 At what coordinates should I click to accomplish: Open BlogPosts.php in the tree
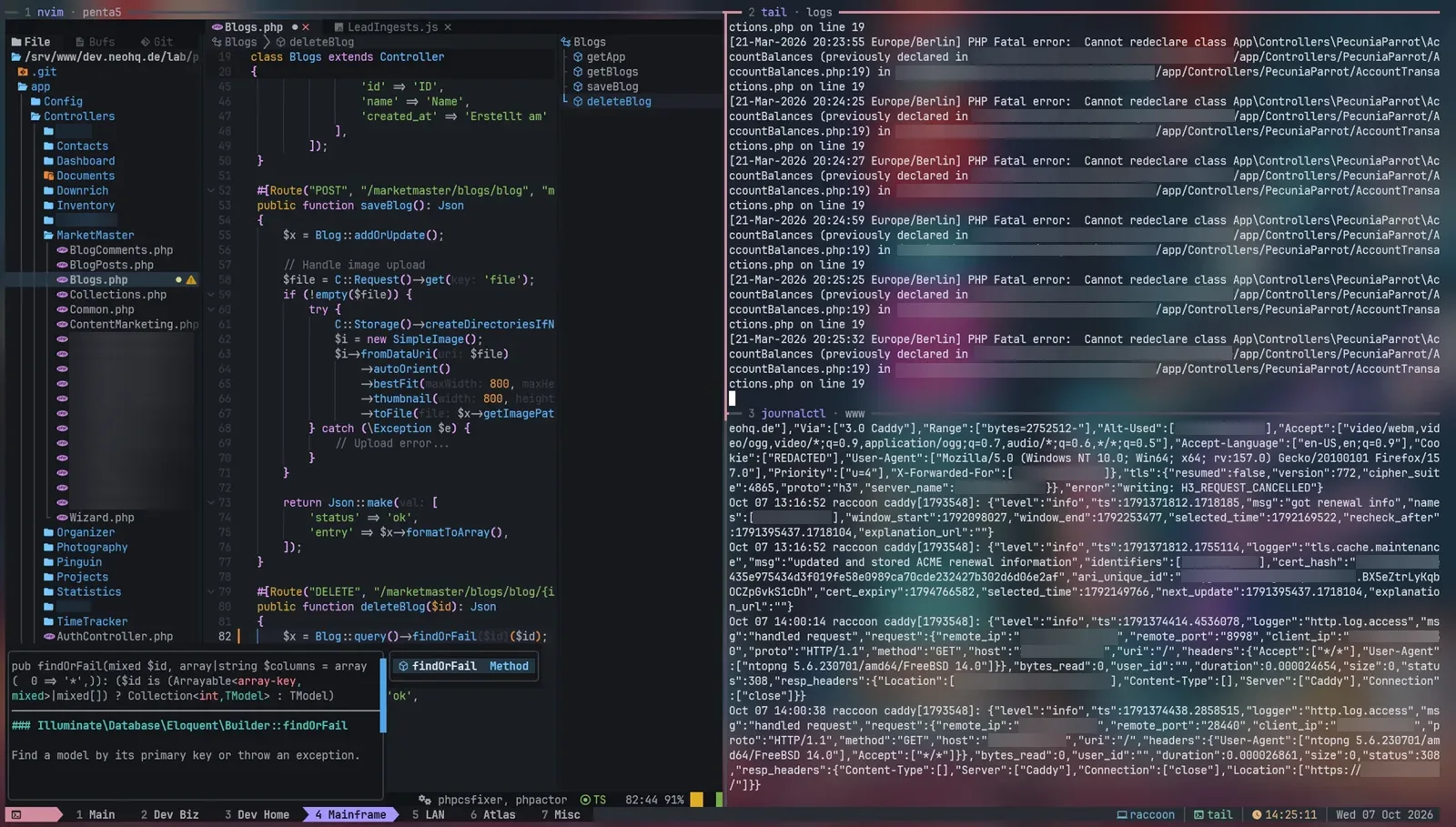coord(106,265)
